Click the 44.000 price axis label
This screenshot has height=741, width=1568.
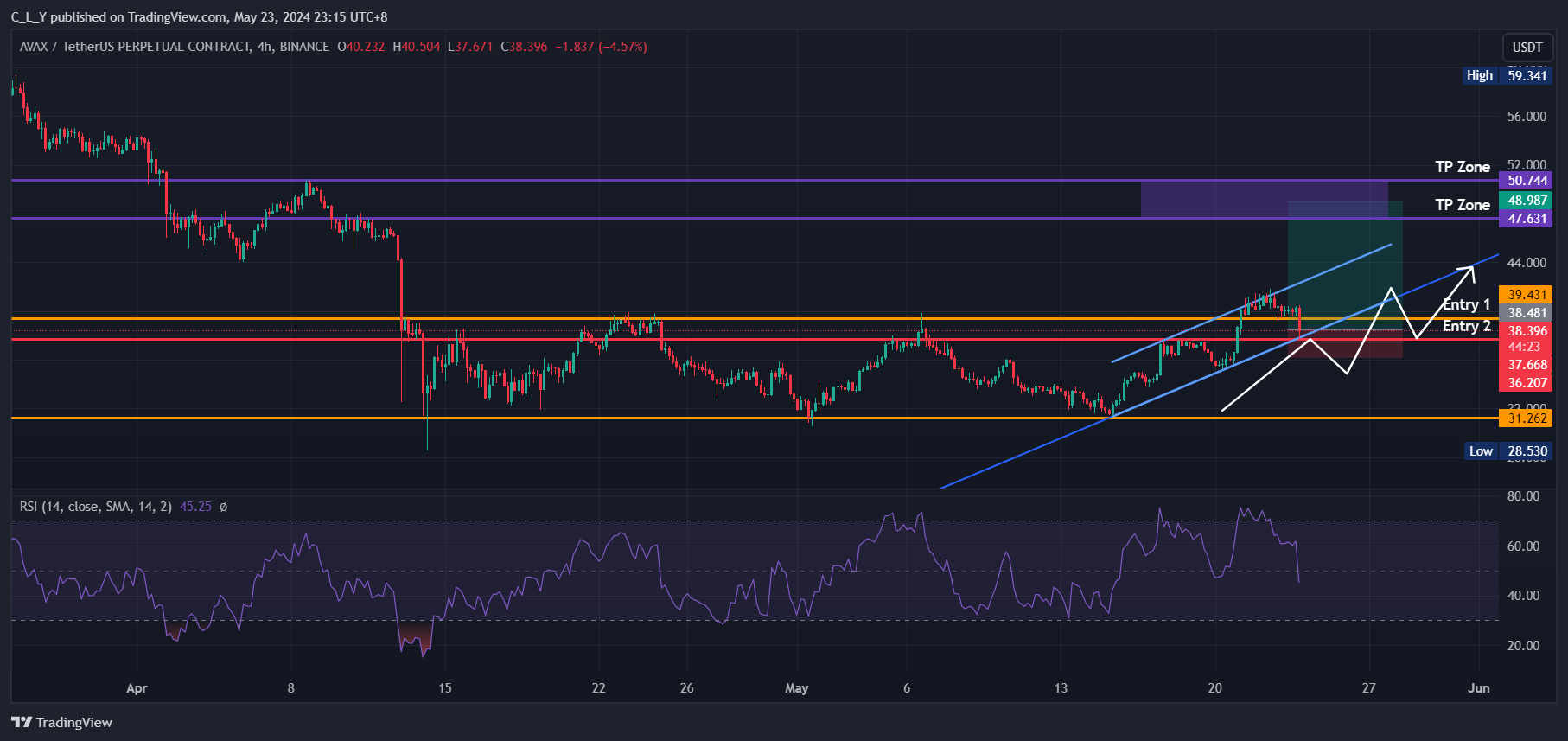point(1527,263)
